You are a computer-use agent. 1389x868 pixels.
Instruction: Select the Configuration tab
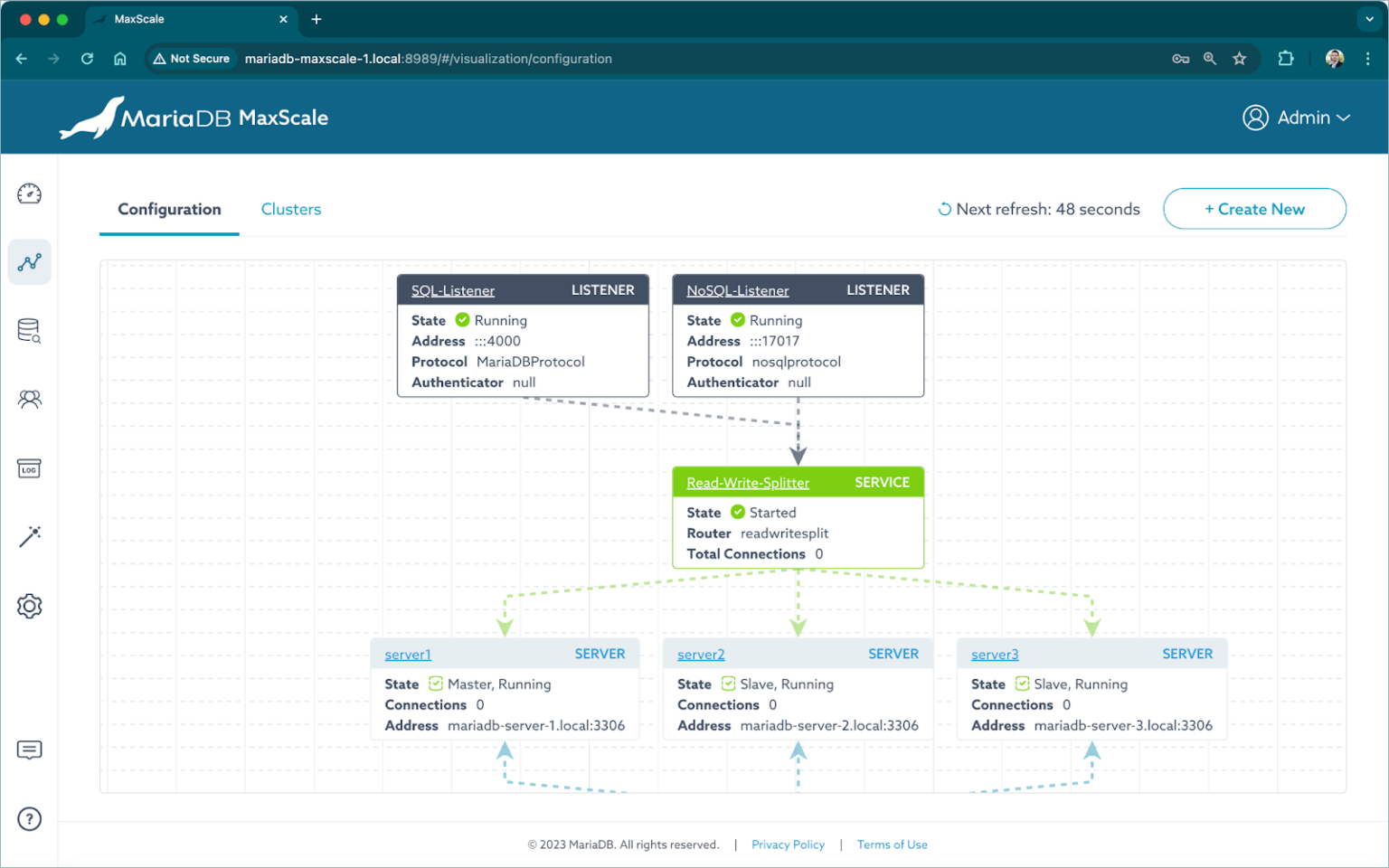[x=168, y=209]
